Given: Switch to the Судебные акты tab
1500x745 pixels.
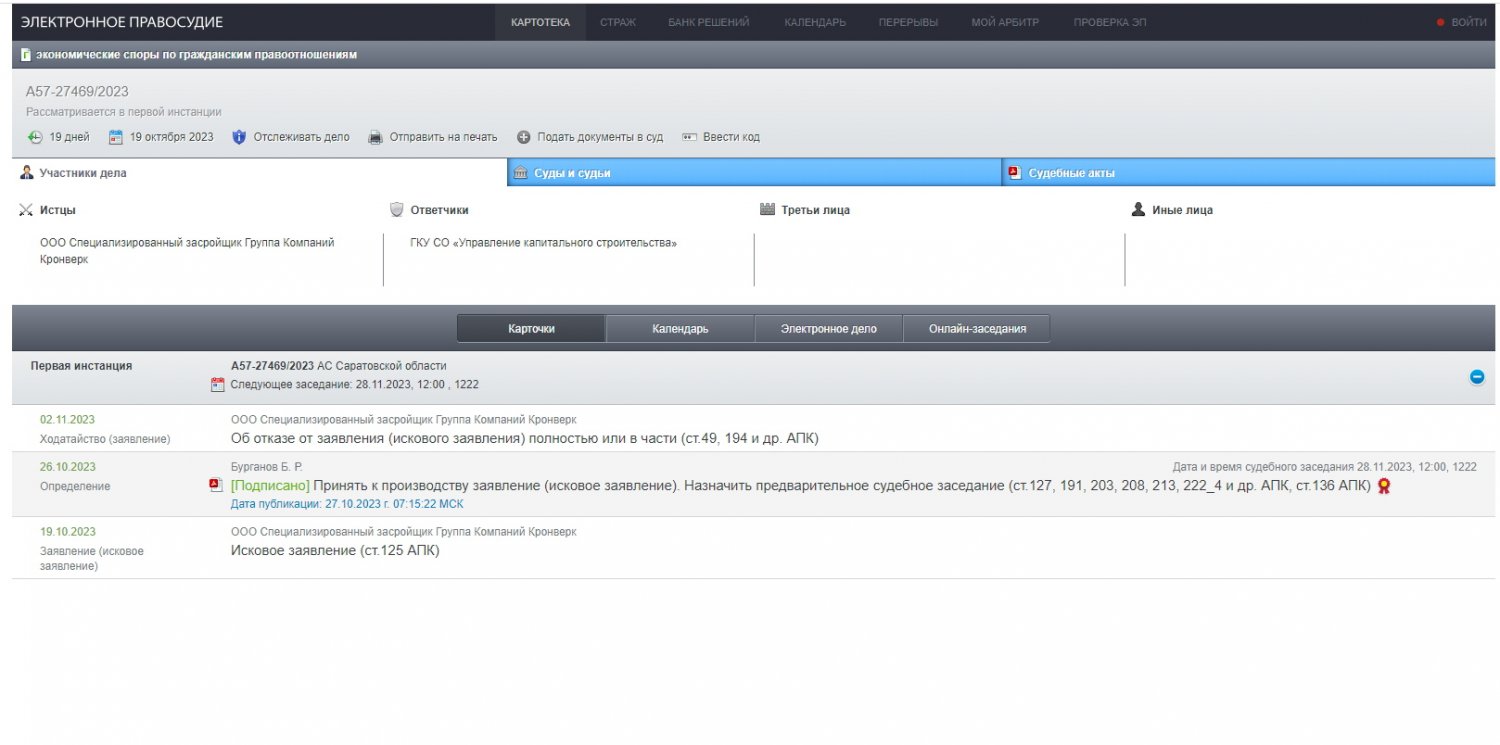Looking at the screenshot, I should 1249,173.
